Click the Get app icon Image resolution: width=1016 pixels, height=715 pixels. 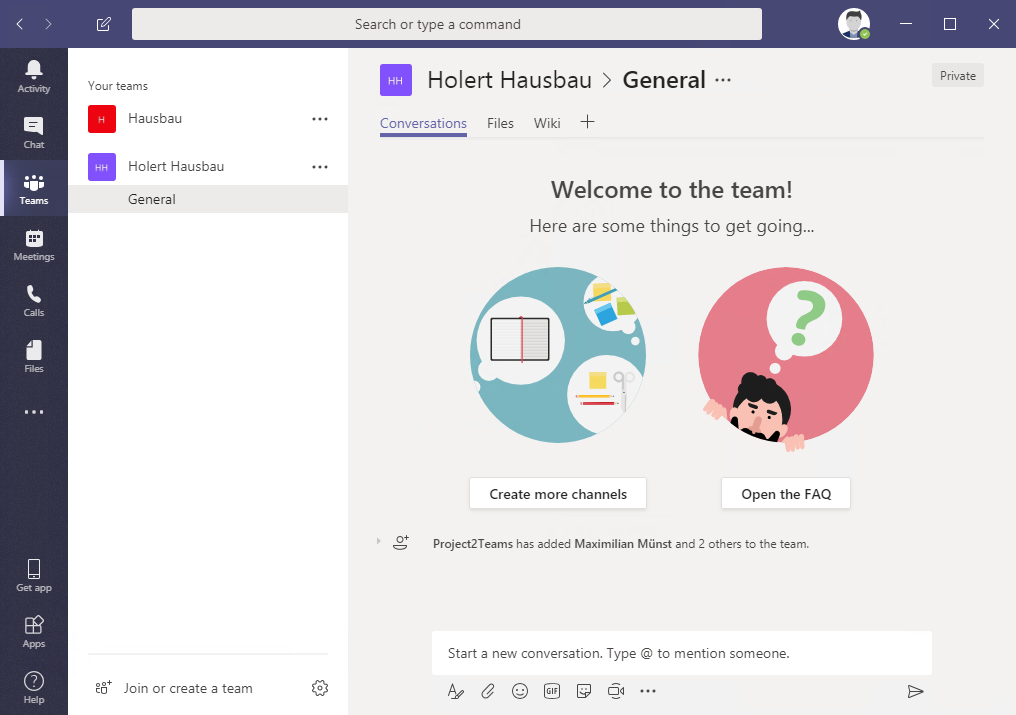click(x=34, y=576)
